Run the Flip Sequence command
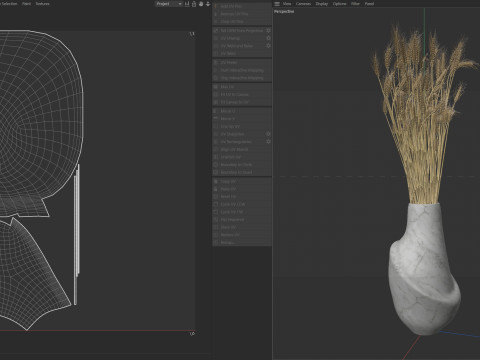This screenshot has height=360, width=480. coord(242,219)
